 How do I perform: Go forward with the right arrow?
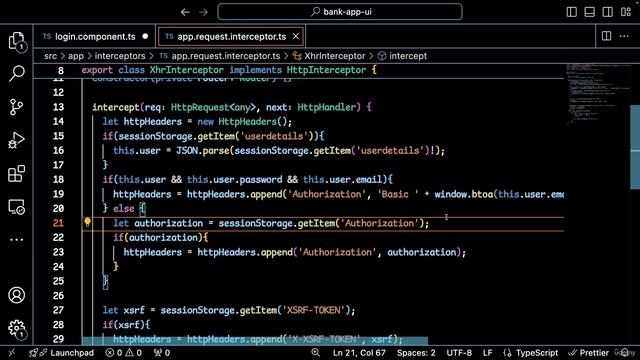pos(203,12)
